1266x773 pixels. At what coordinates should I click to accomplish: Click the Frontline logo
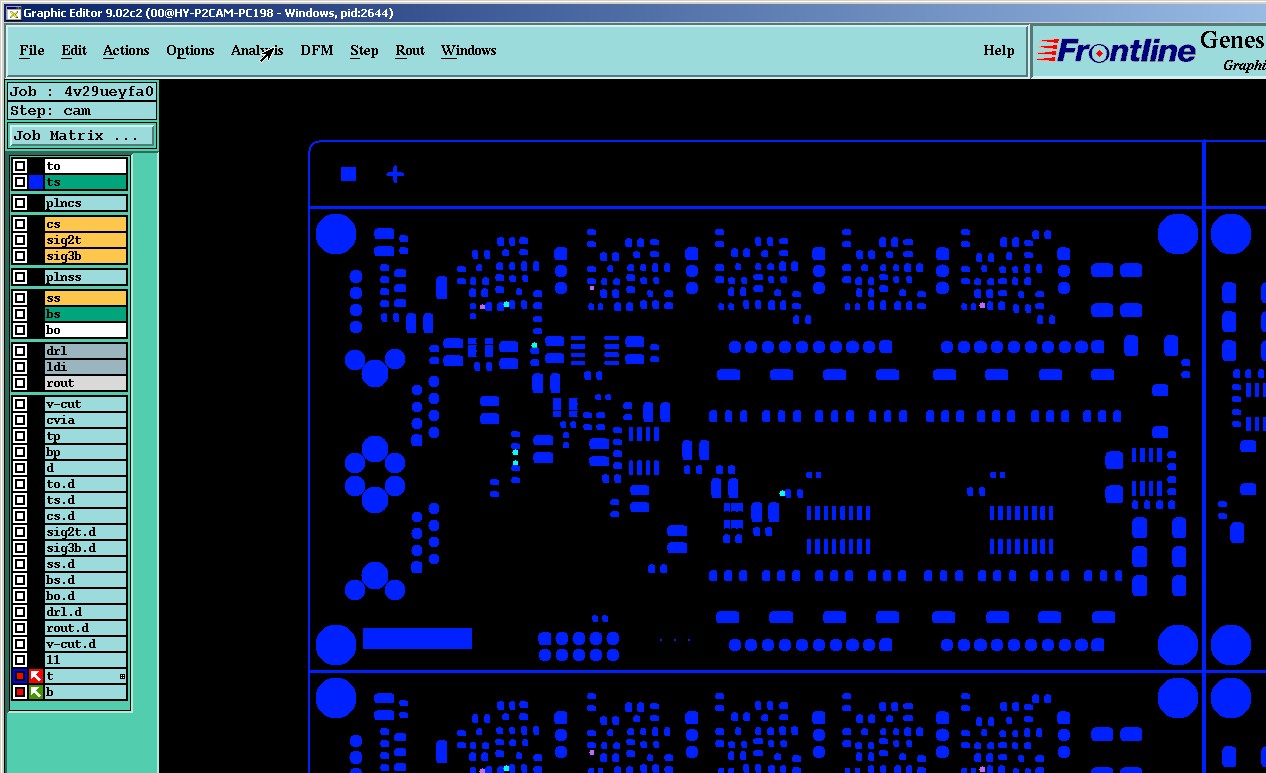pyautogui.click(x=1117, y=50)
